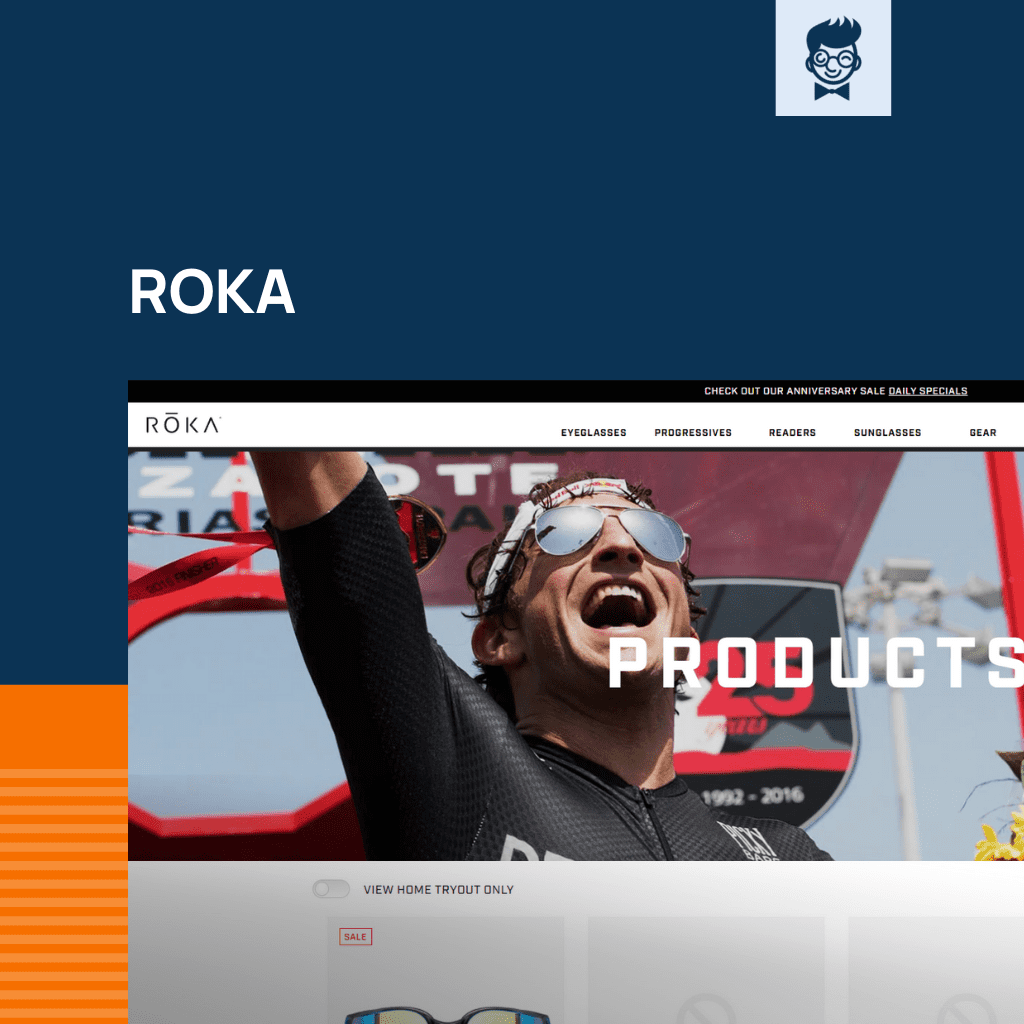The height and width of the screenshot is (1024, 1024).
Task: Click the ROKA wordmark in the navbar
Action: 183,424
